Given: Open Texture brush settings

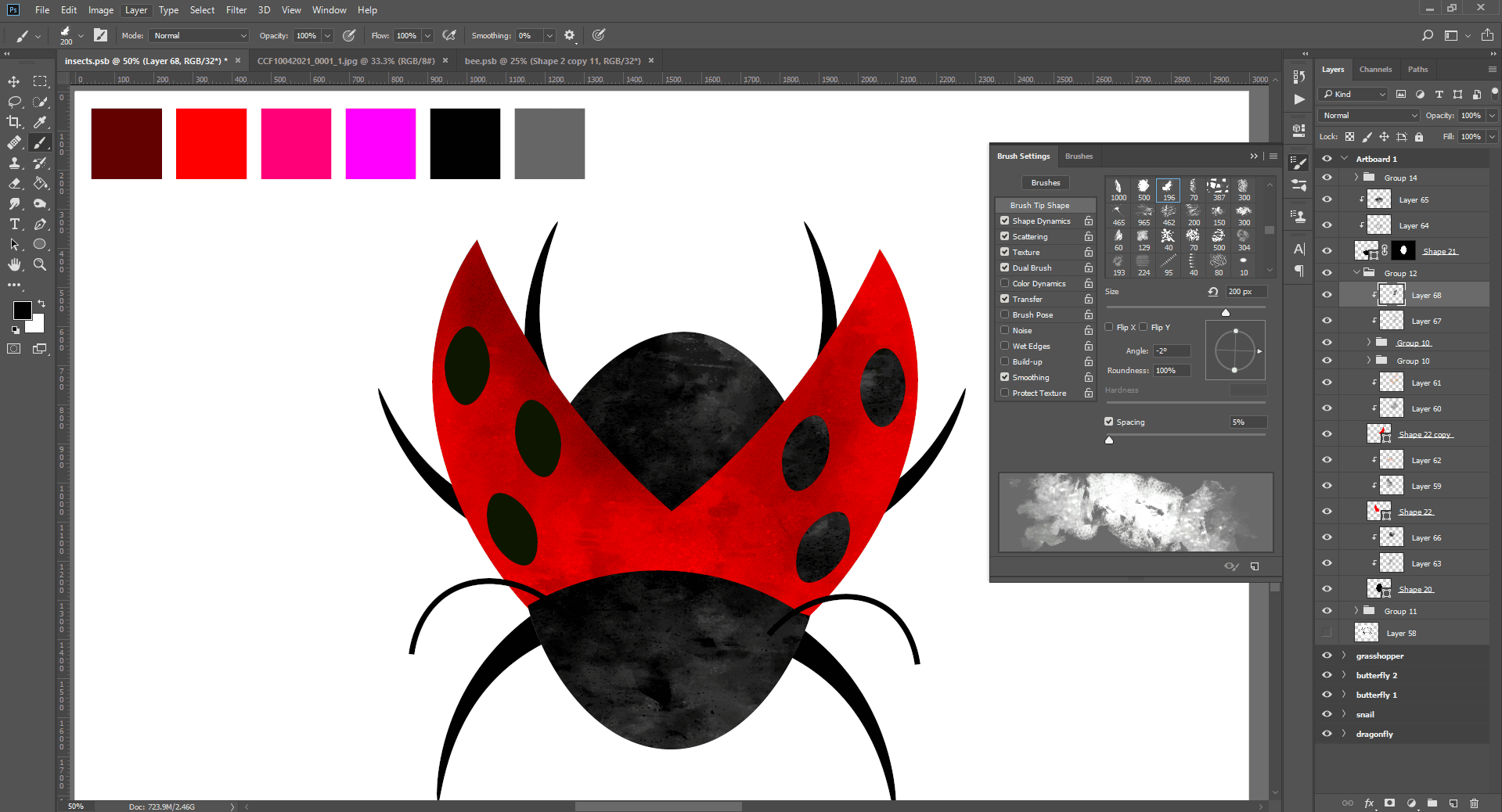Looking at the screenshot, I should click(x=1025, y=252).
